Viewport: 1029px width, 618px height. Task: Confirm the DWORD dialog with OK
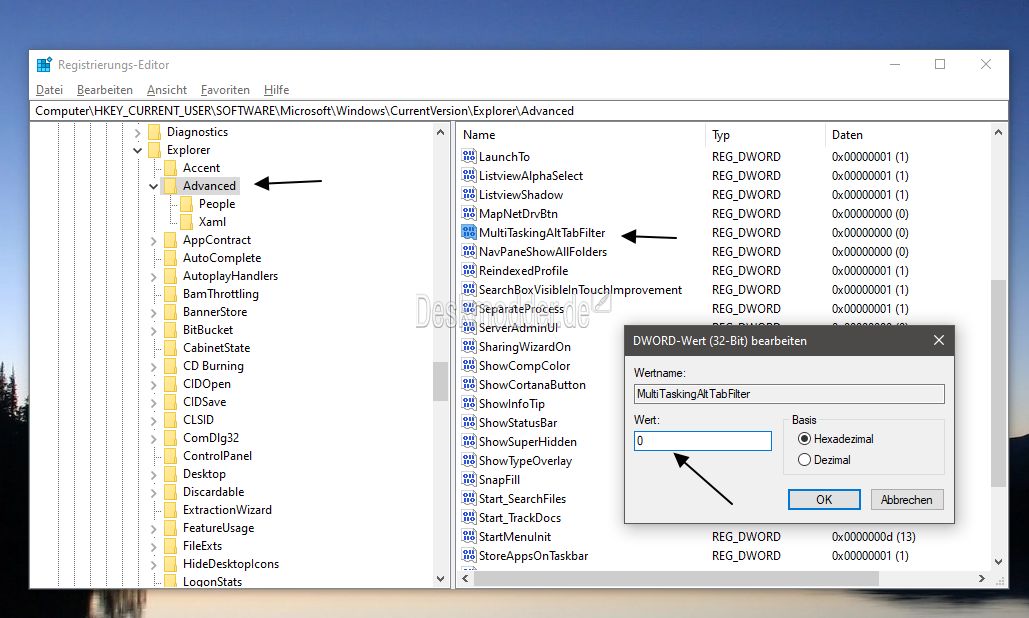824,499
